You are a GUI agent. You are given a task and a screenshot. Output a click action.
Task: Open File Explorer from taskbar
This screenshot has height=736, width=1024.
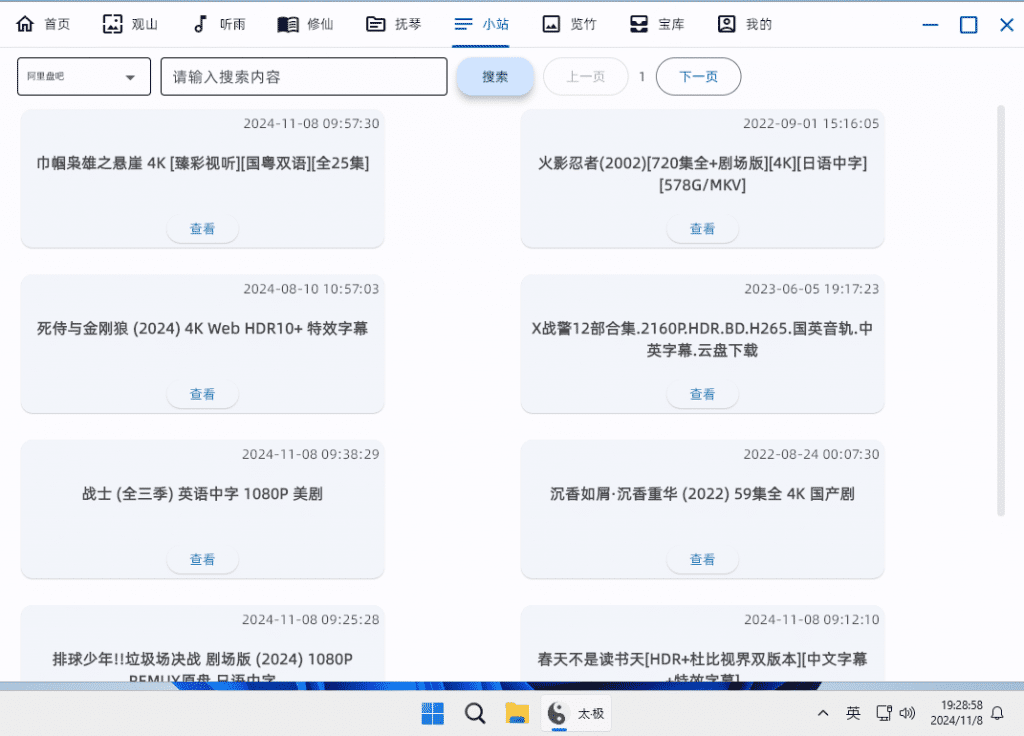coord(517,713)
